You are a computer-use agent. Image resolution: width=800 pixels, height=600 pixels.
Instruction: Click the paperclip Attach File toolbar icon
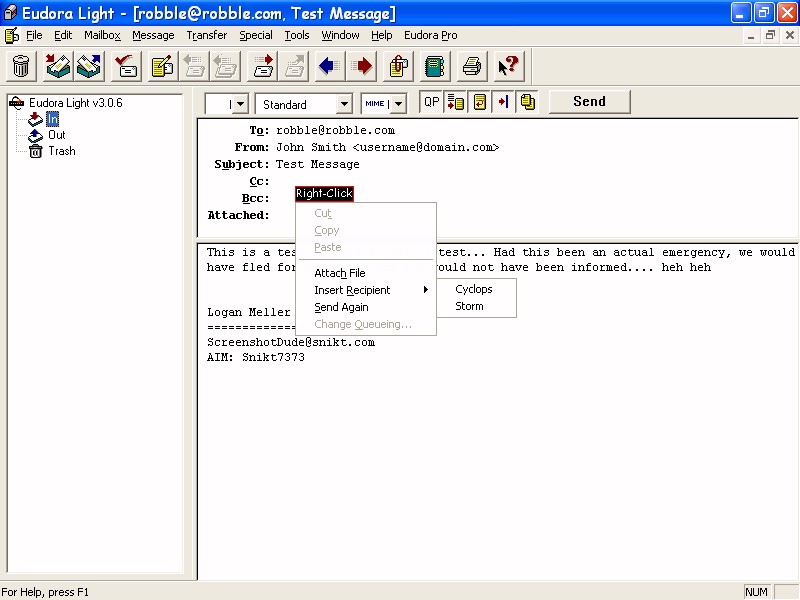[x=398, y=66]
